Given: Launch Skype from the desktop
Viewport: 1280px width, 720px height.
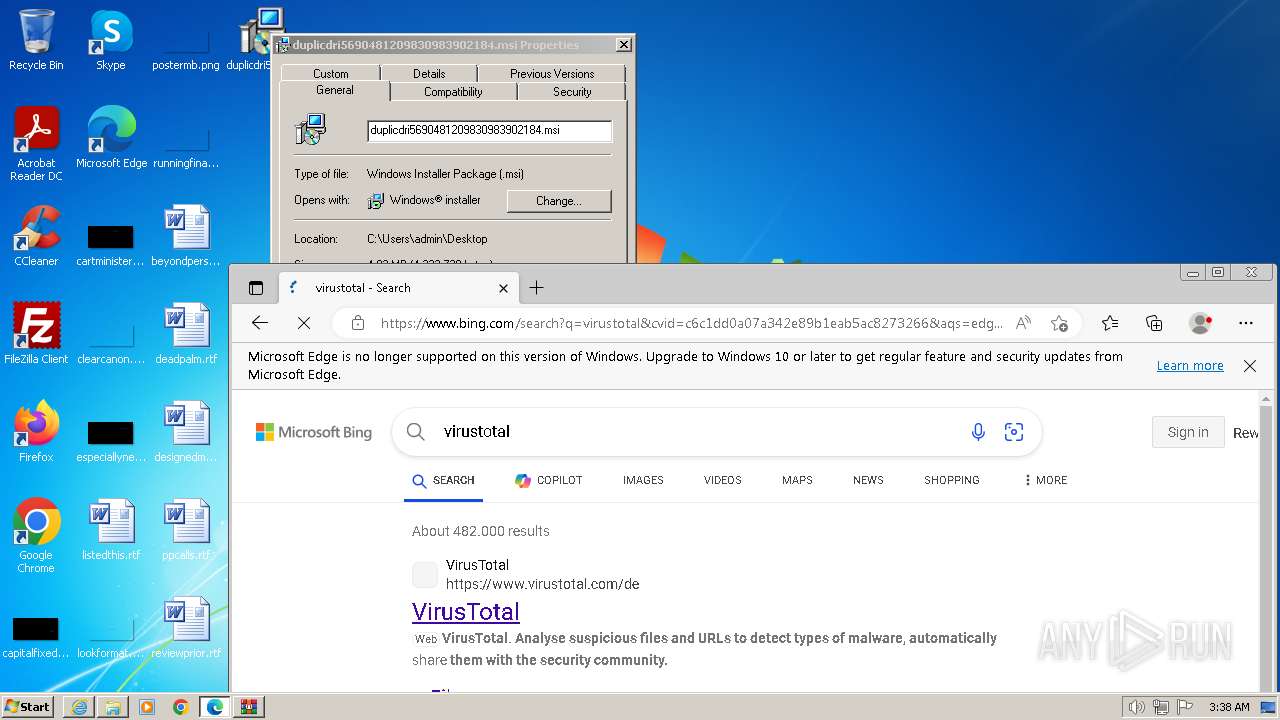Looking at the screenshot, I should 110,40.
